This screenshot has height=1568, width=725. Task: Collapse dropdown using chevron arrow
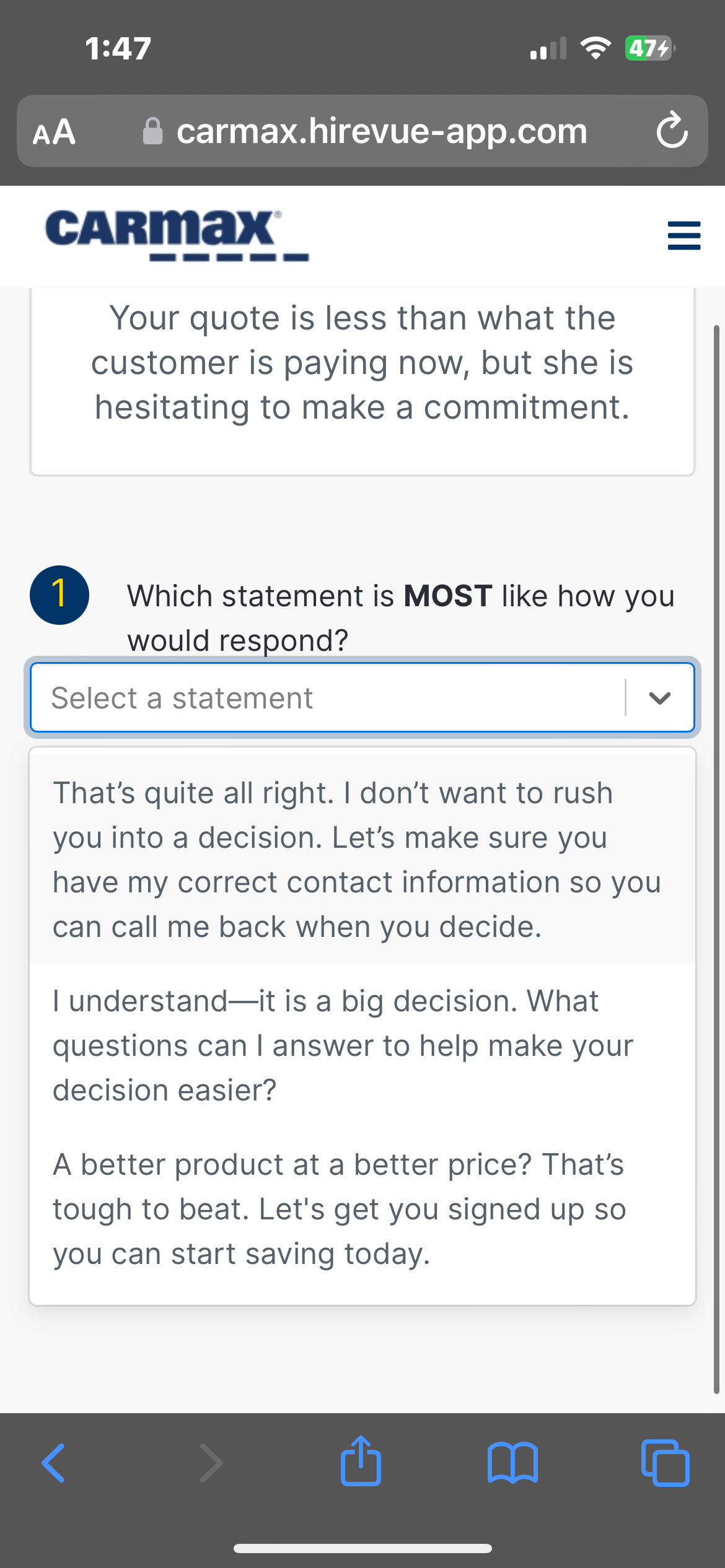coord(660,698)
